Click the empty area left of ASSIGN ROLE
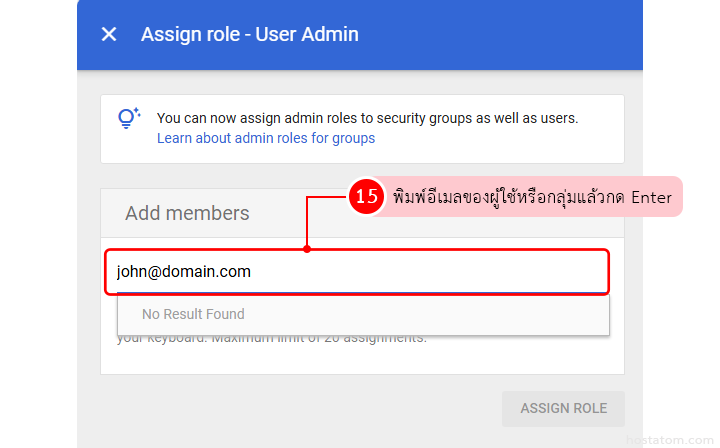 tap(300, 408)
